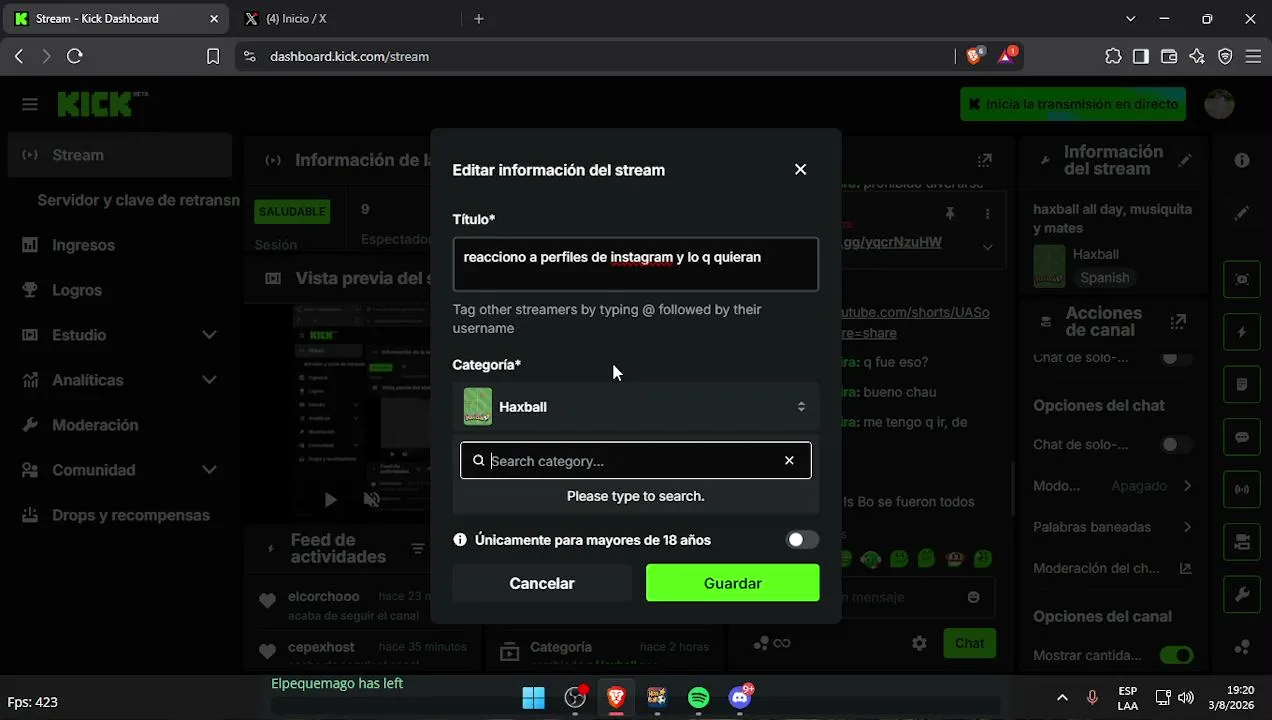The width and height of the screenshot is (1272, 720).
Task: Edit stream info pencil in Información panel
Action: 1185,160
